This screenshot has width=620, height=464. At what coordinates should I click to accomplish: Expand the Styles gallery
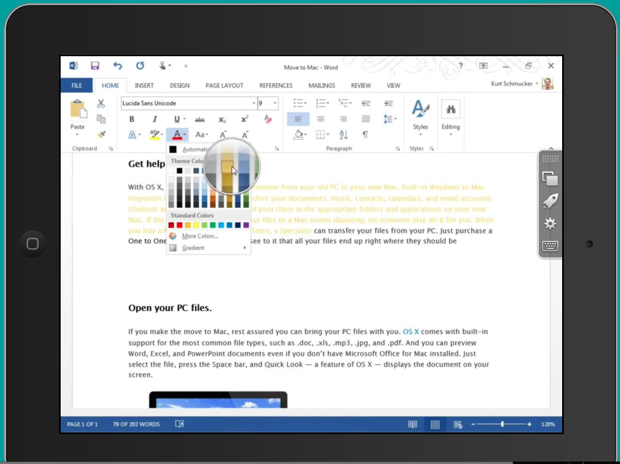pos(420,117)
